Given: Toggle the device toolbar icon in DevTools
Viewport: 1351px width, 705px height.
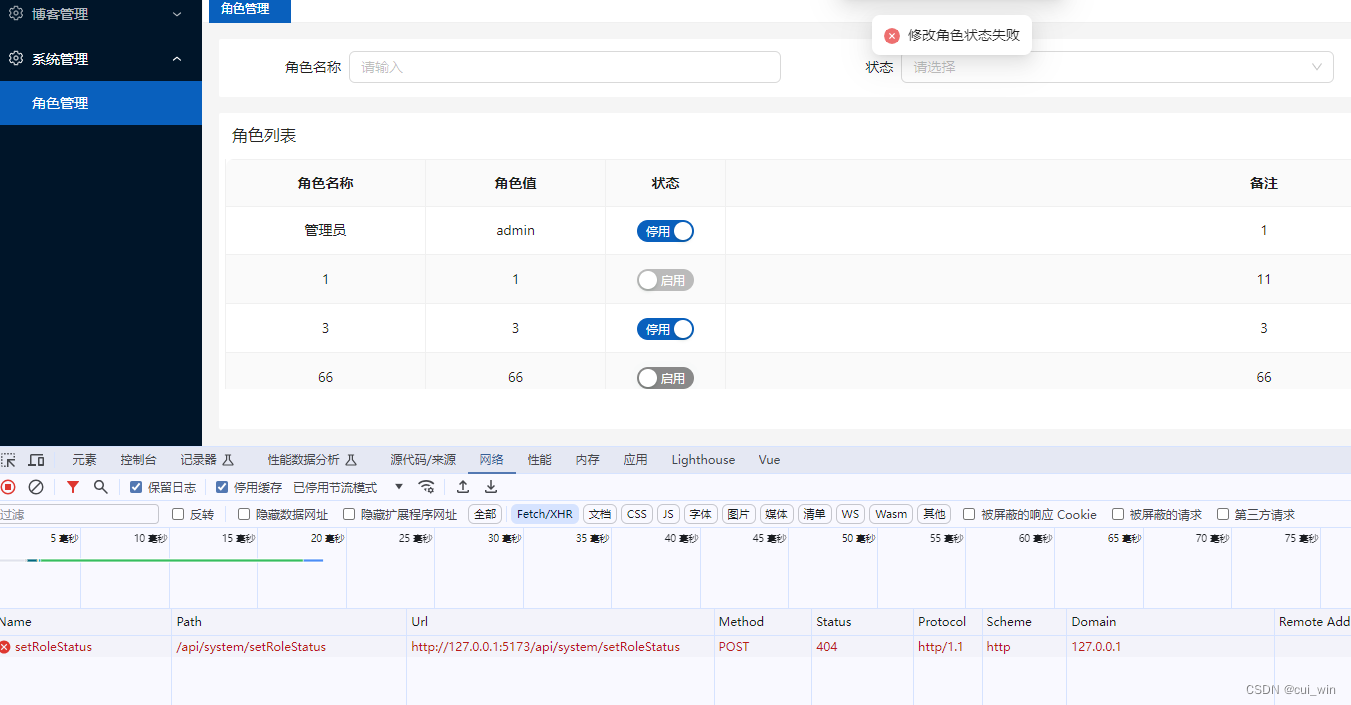Looking at the screenshot, I should (36, 460).
